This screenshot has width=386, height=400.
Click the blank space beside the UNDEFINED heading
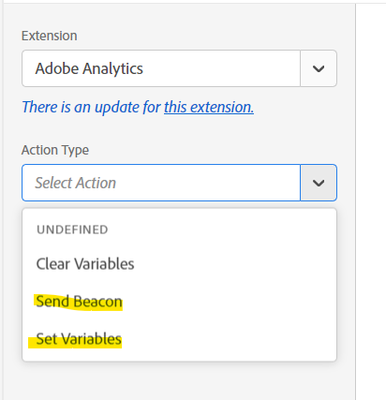point(220,230)
